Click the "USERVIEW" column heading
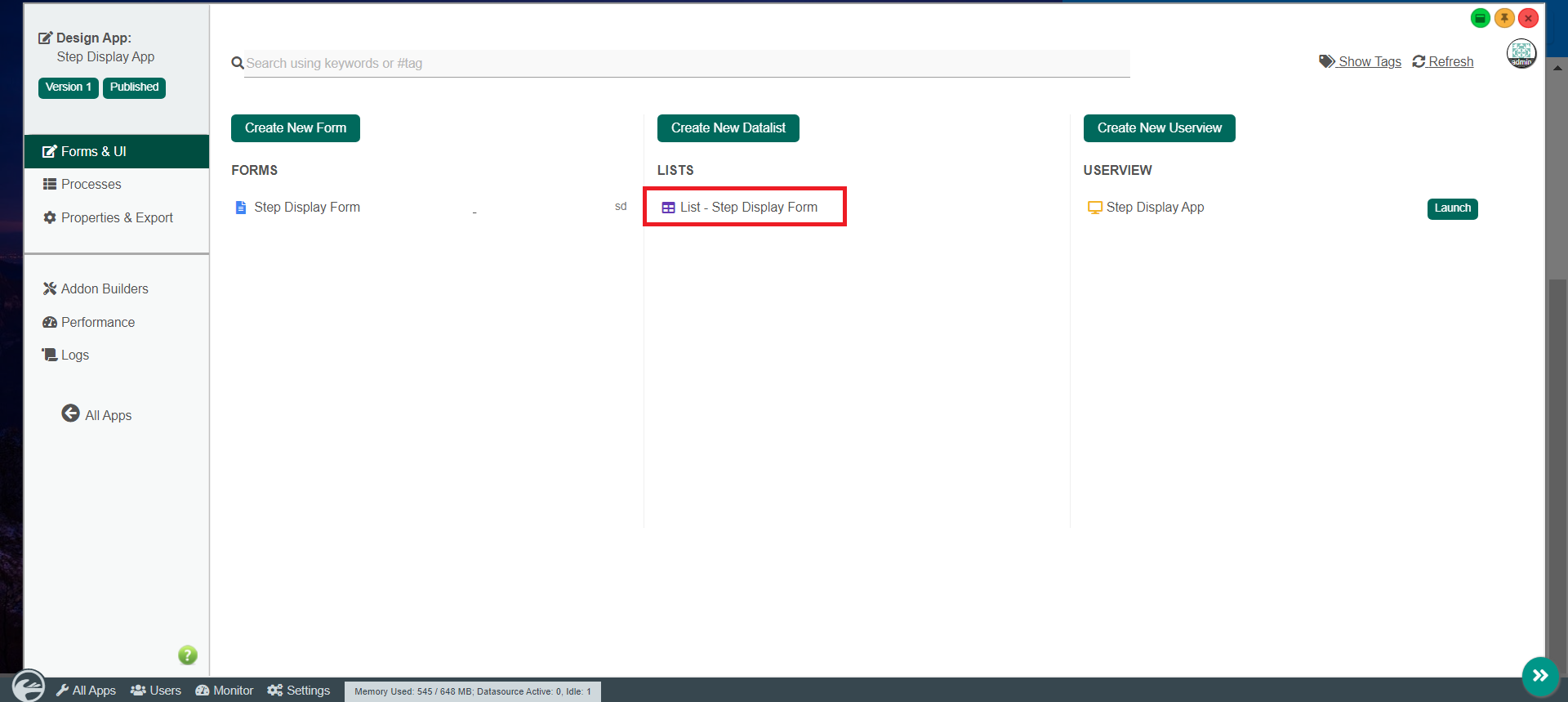Viewport: 1568px width, 702px height. coord(1118,170)
